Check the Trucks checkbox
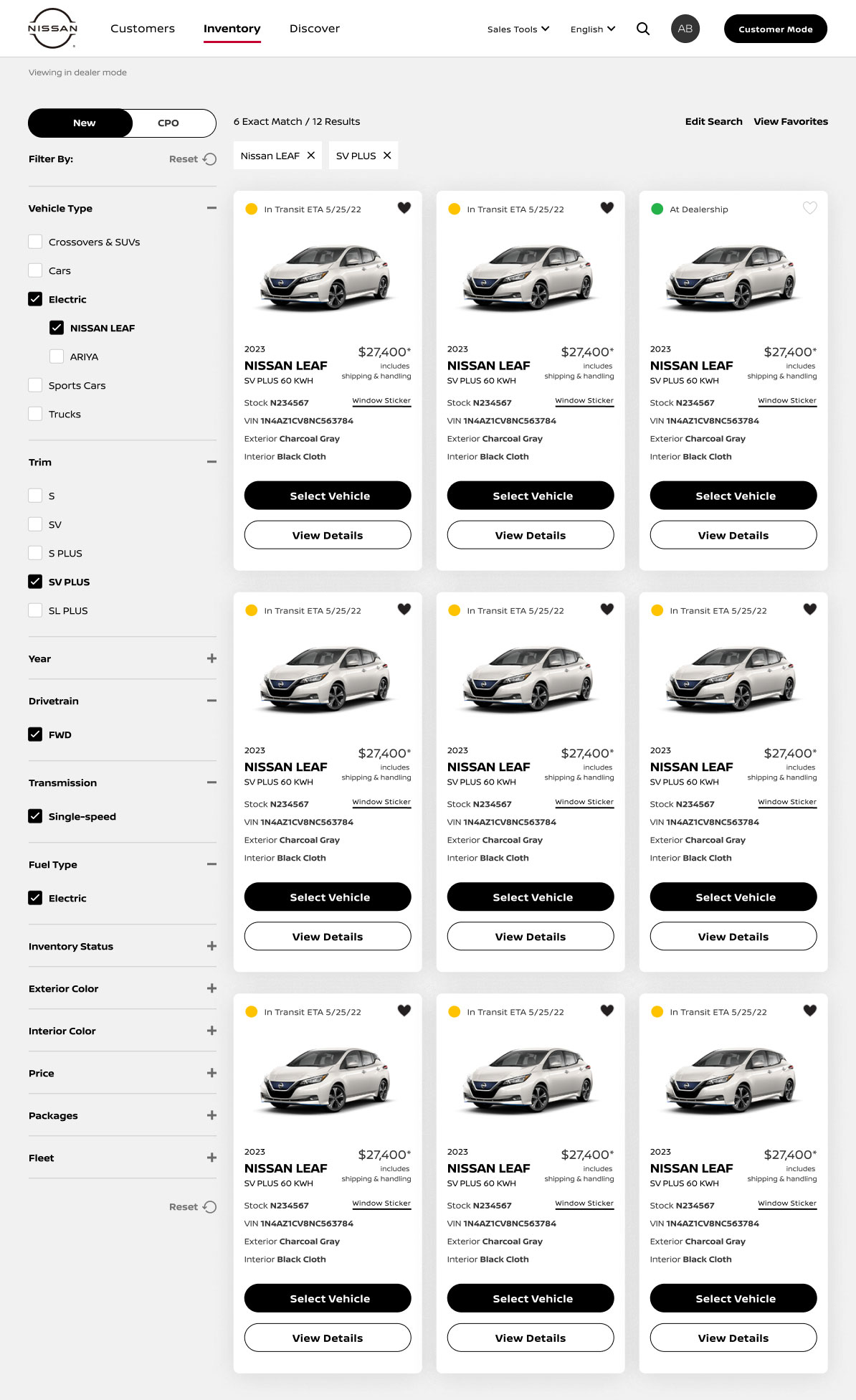This screenshot has width=856, height=1400. click(x=35, y=414)
